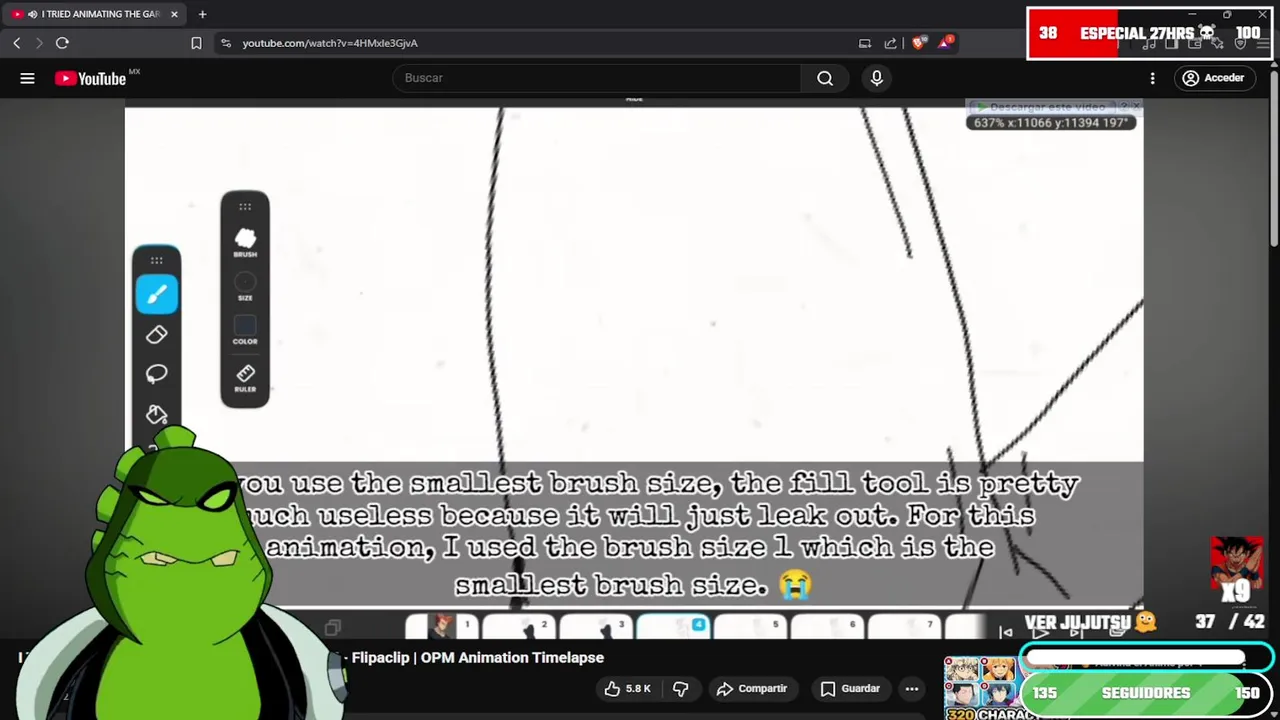
Task: Click the search magnifier button
Action: (x=825, y=78)
